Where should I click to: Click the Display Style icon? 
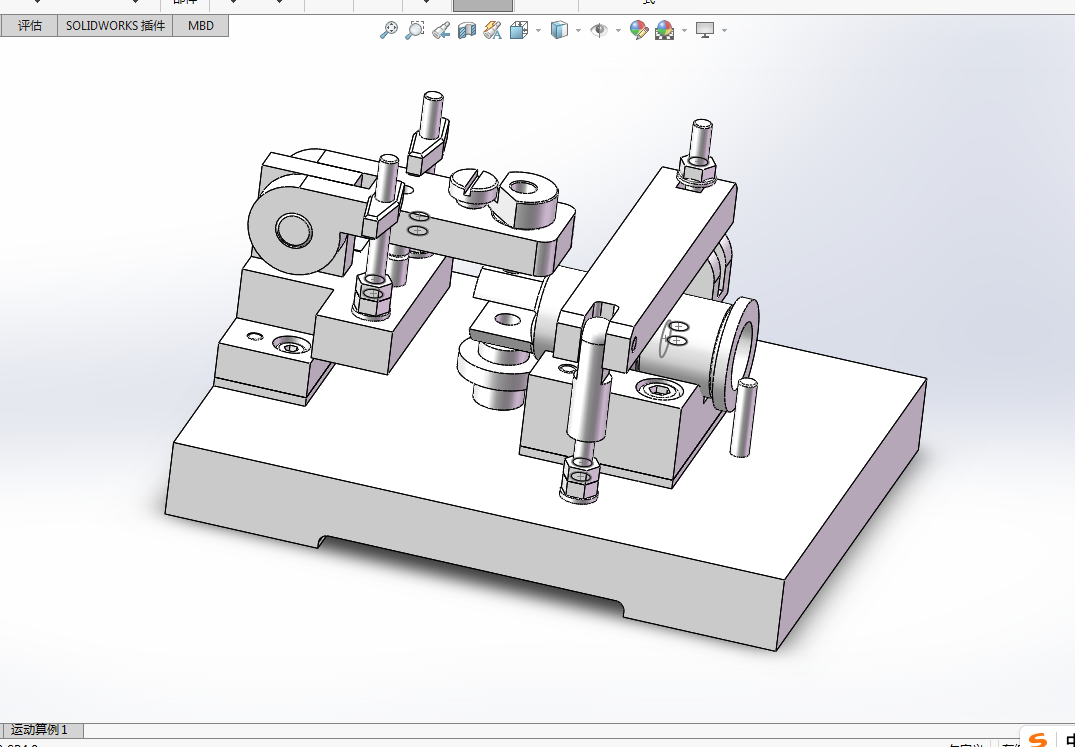(x=559, y=30)
